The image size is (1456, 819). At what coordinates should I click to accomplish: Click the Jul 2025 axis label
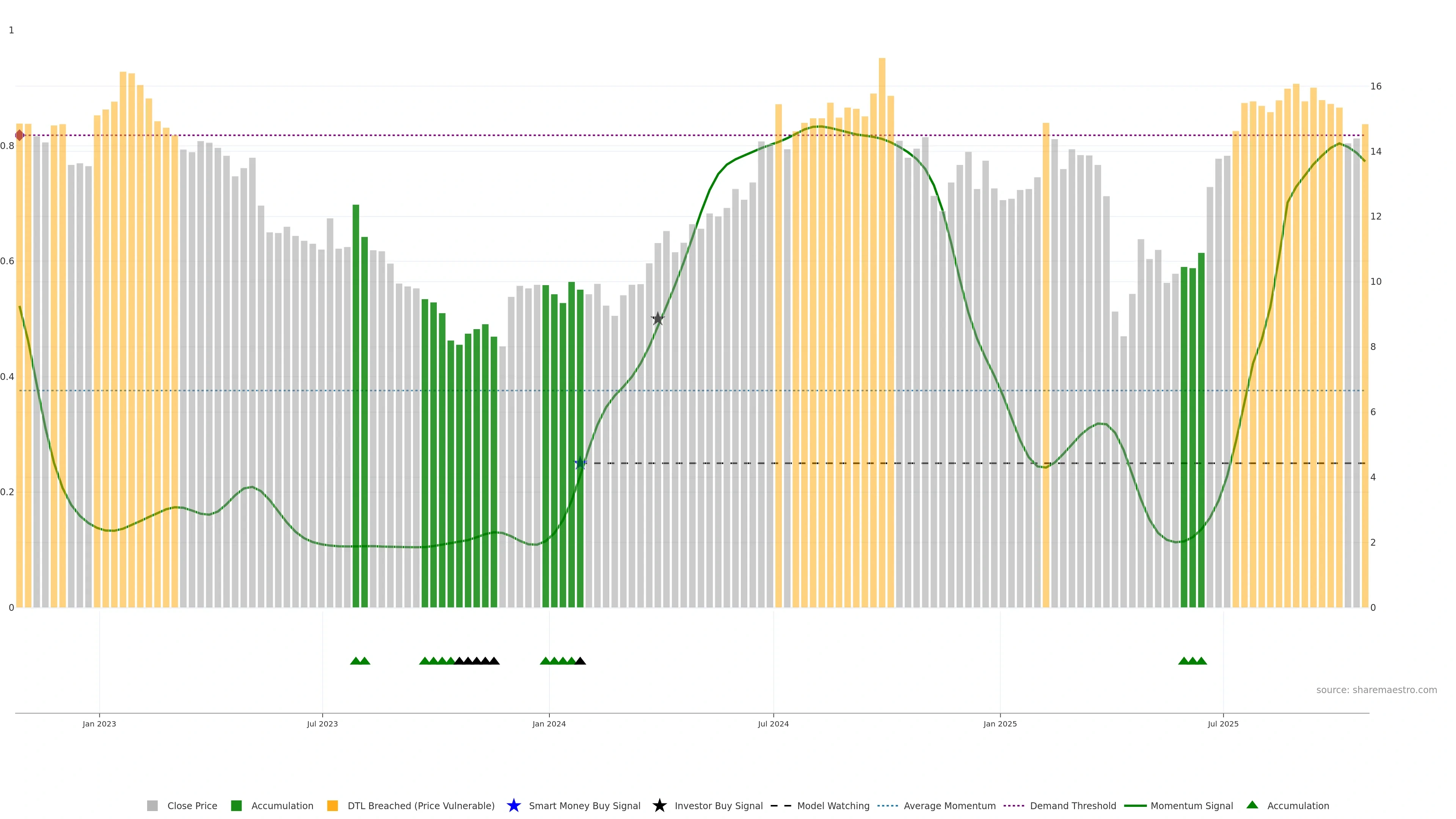1223,724
